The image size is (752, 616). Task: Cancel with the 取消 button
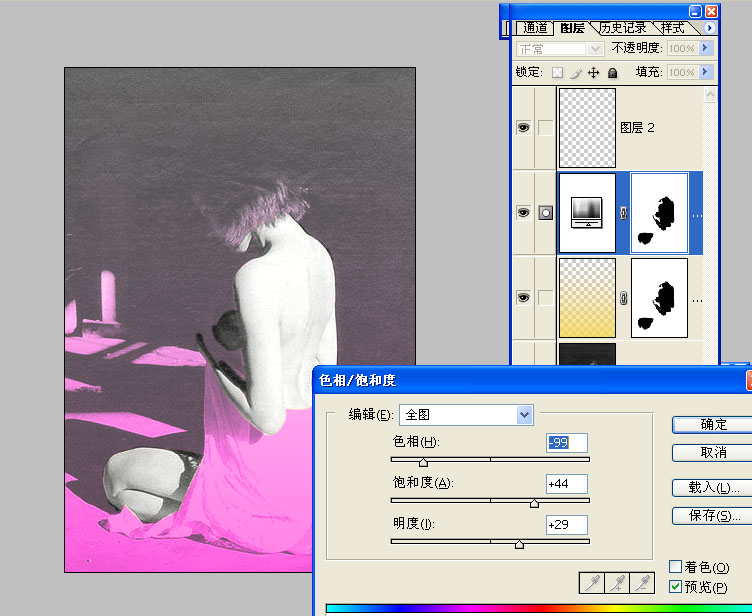(x=713, y=452)
